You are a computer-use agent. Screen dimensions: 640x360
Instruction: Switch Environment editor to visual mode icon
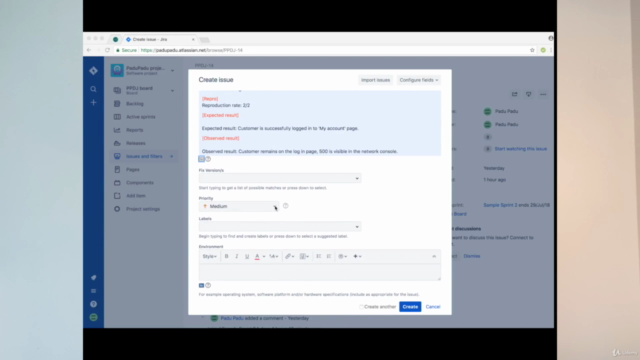[x=201, y=285]
